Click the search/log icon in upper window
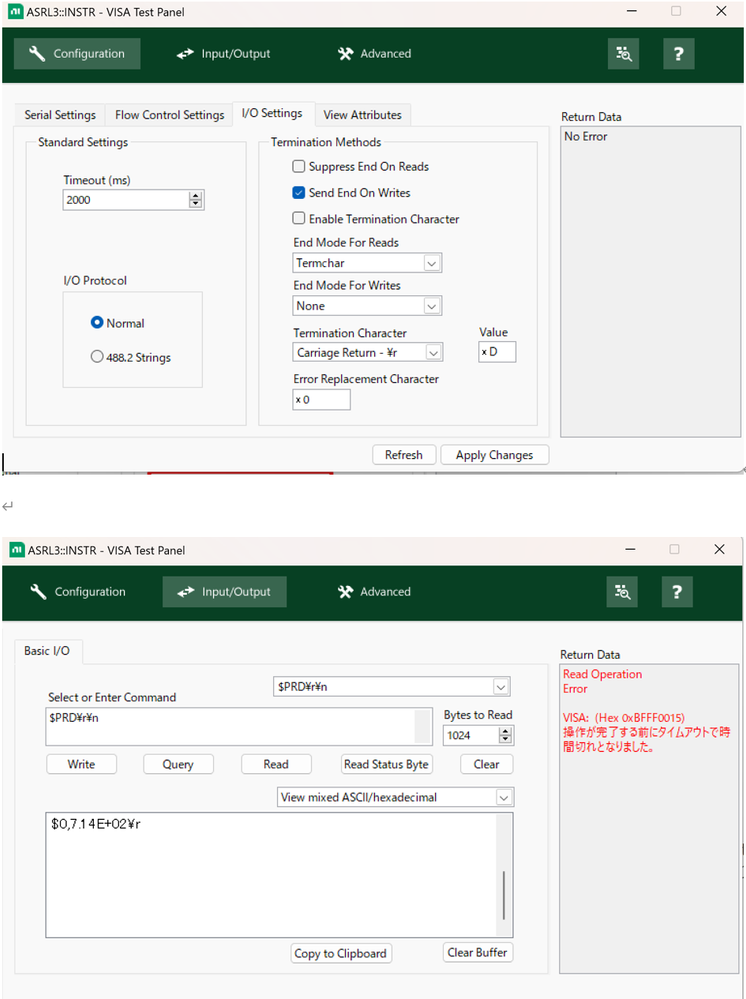The image size is (746, 999). [x=623, y=54]
